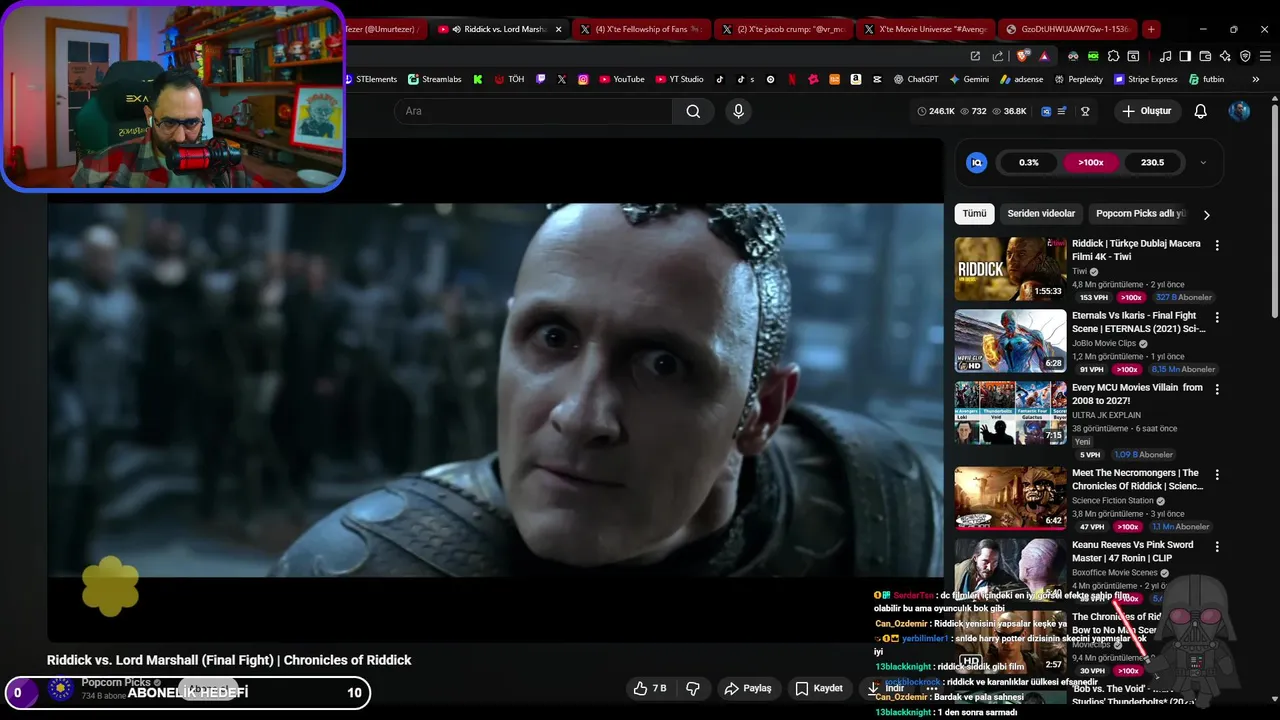The width and height of the screenshot is (1280, 720).
Task: Open the Popcorn Picks channel link
Action: (116, 682)
